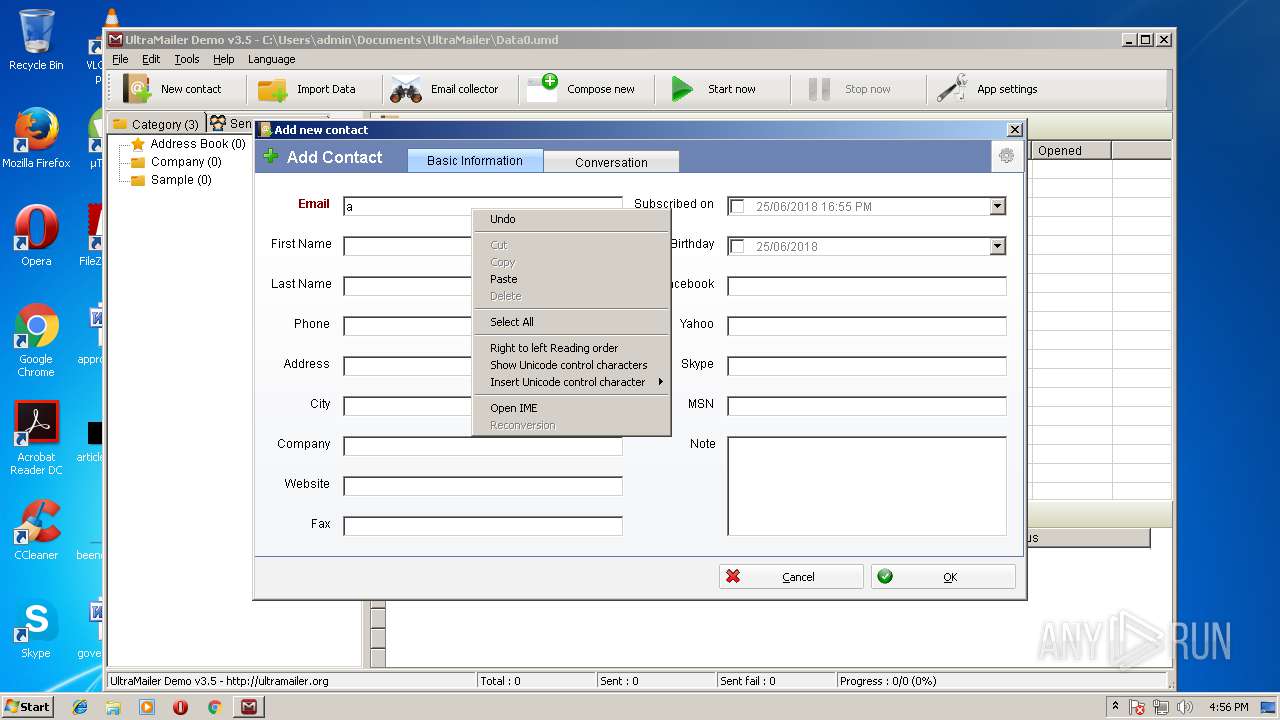
Task: Click the OK button
Action: pos(943,577)
